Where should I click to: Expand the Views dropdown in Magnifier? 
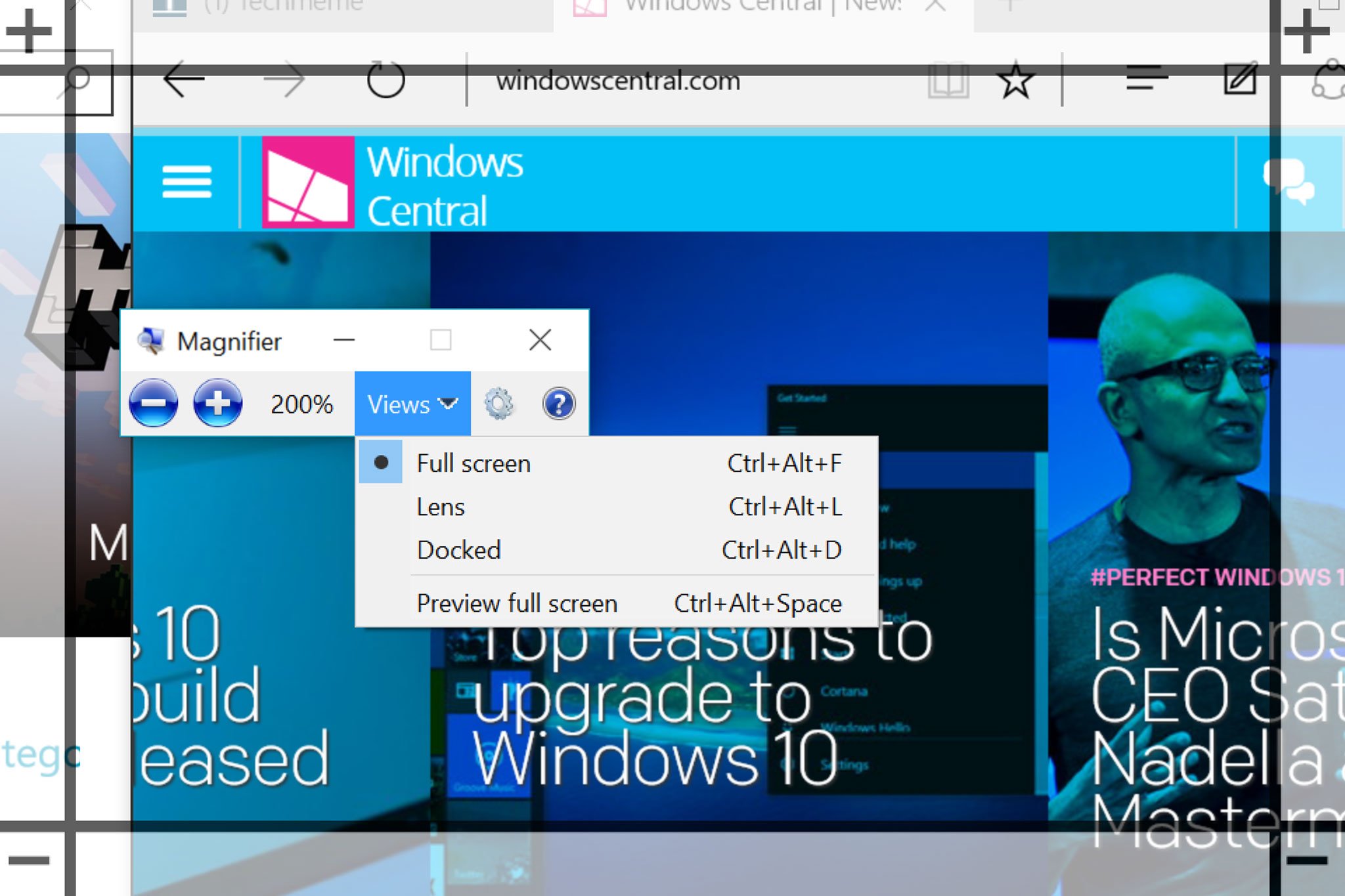[x=412, y=404]
